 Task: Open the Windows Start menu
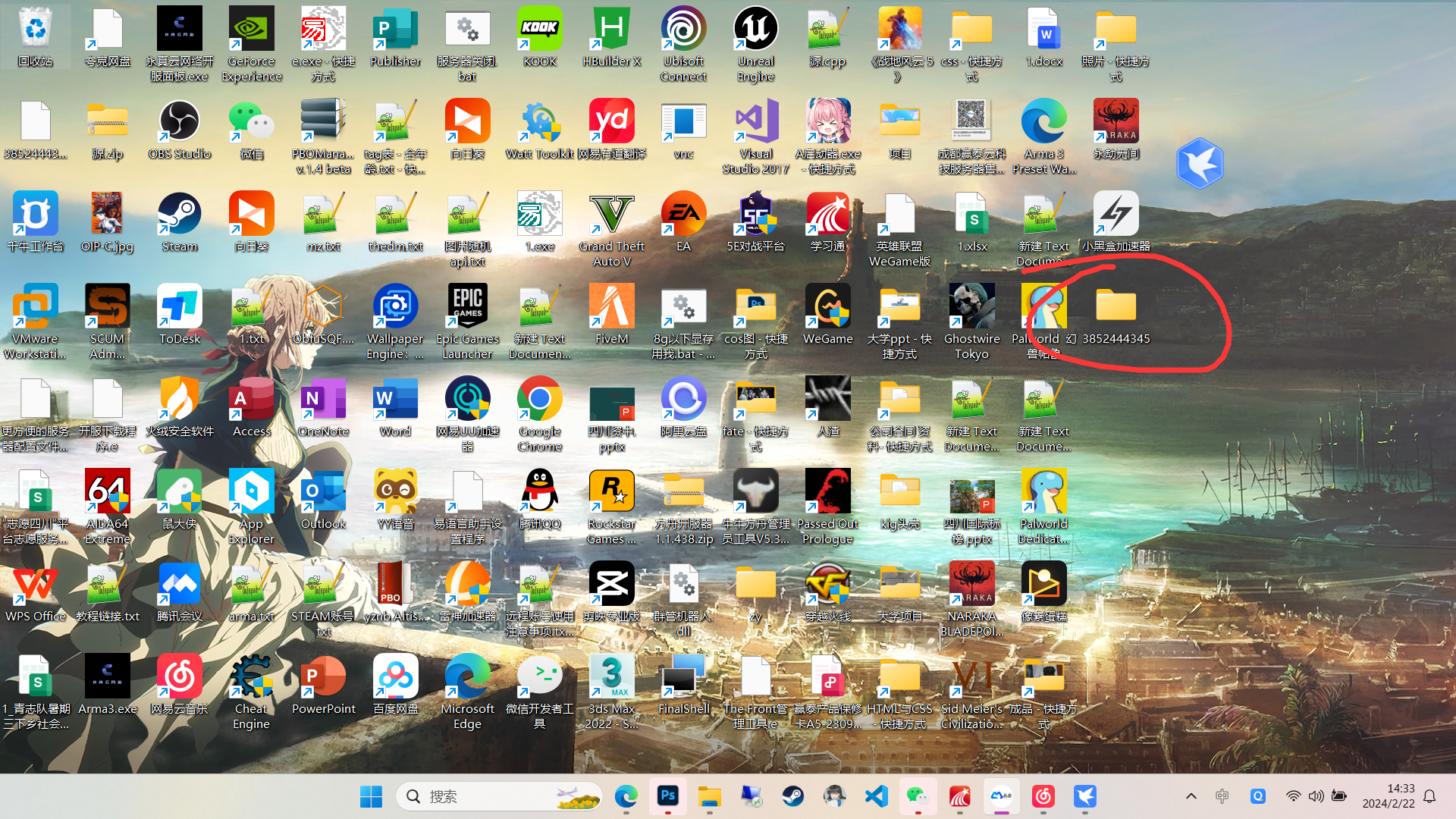(x=371, y=796)
